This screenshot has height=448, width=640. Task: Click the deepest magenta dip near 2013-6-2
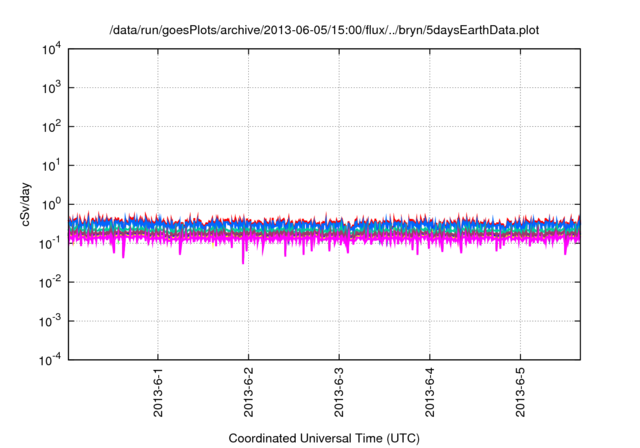click(243, 261)
